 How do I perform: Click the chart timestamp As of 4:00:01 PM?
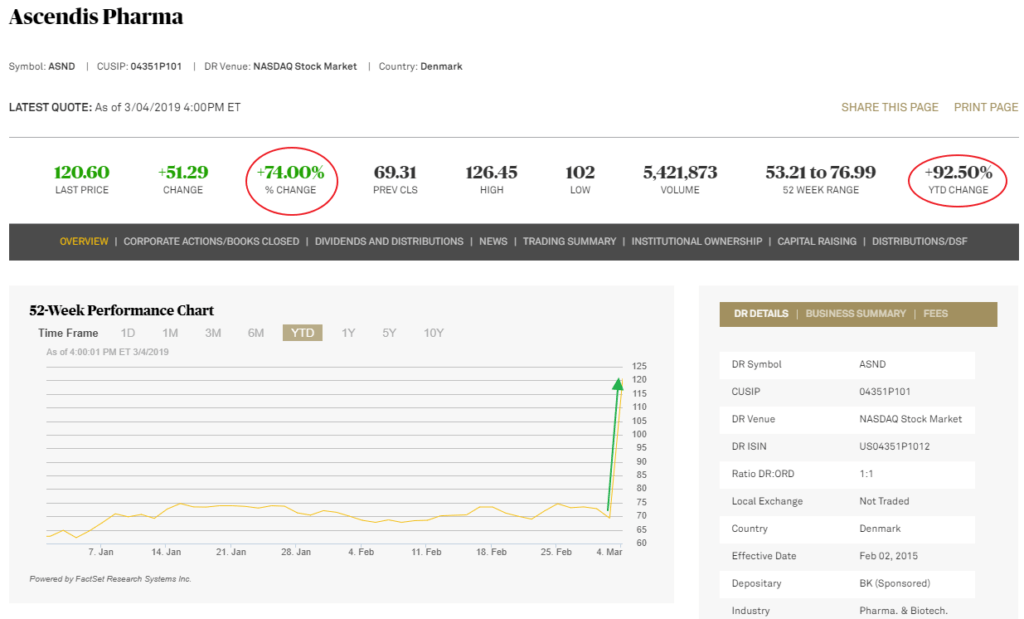pos(107,352)
